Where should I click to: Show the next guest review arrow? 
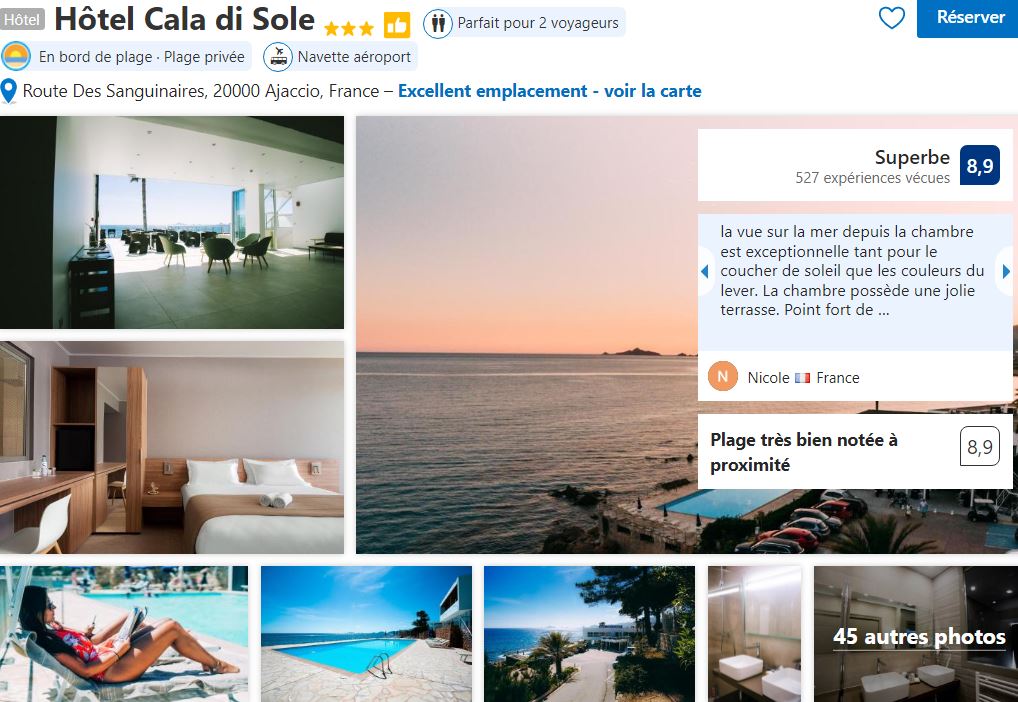[x=1006, y=271]
